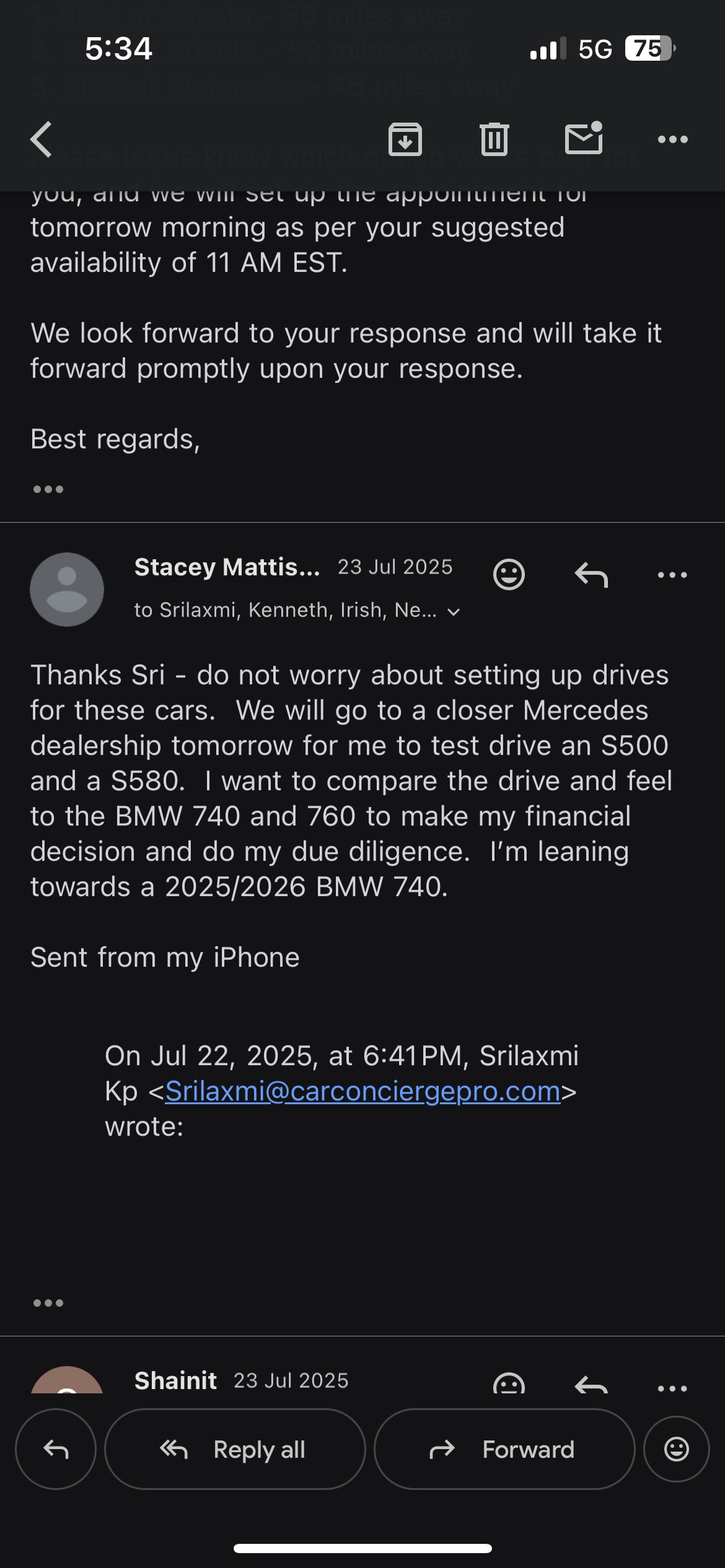The height and width of the screenshot is (1568, 725).
Task: Open more options for Shainit's message
Action: pos(672,1387)
